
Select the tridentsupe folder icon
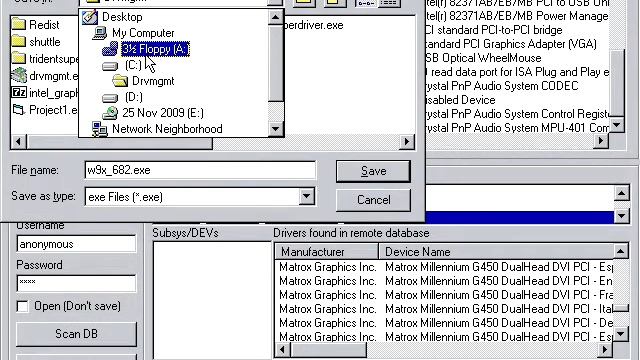(x=19, y=59)
